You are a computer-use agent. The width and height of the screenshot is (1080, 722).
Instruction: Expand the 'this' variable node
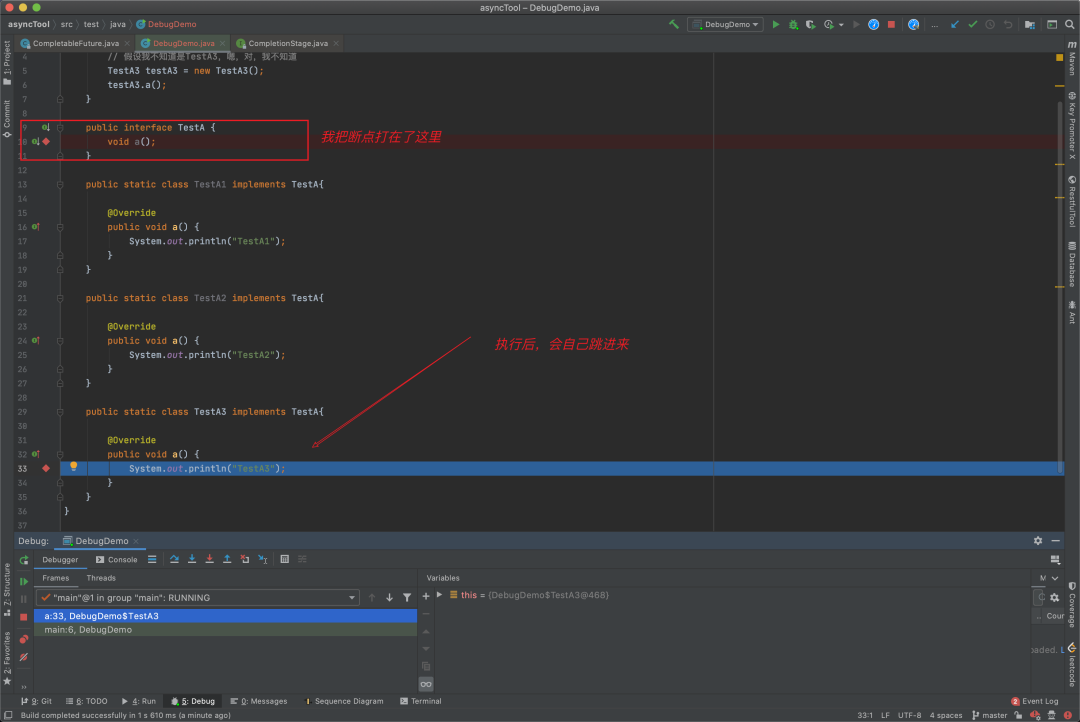coord(439,595)
